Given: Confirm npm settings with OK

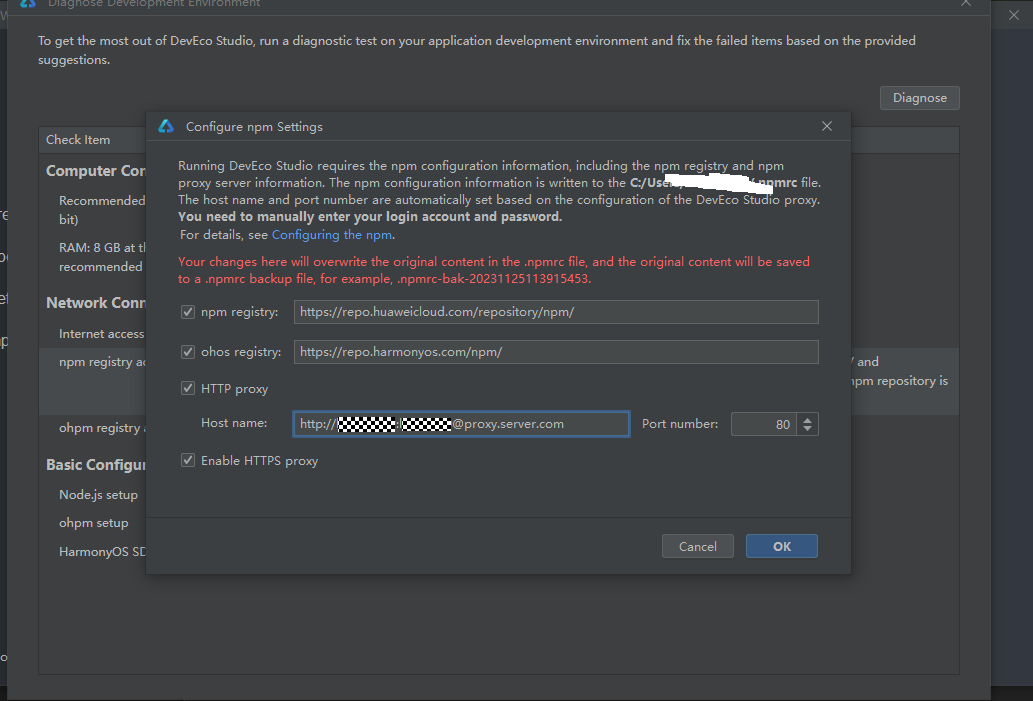Looking at the screenshot, I should click(782, 546).
